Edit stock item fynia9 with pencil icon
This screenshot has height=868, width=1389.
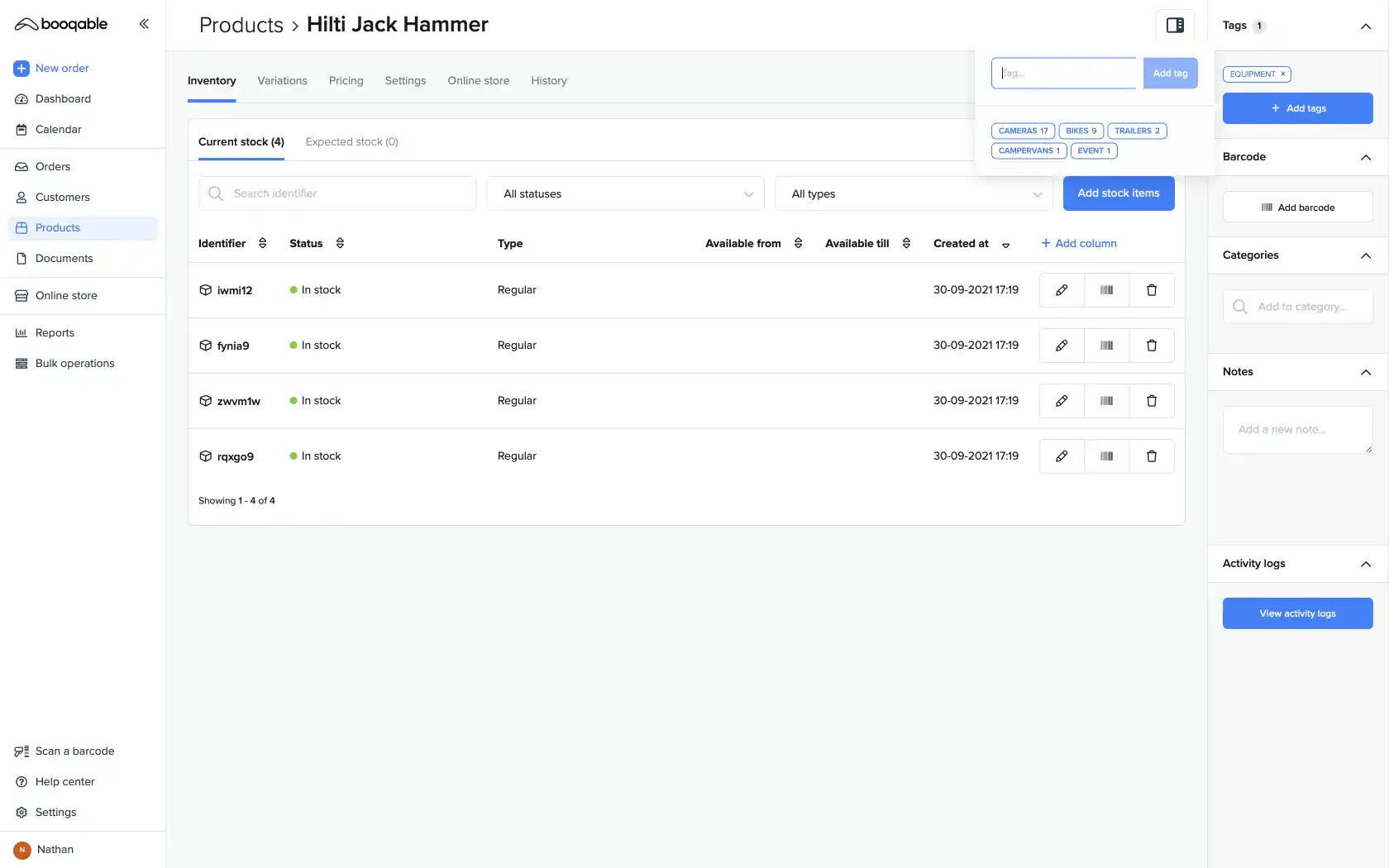tap(1062, 346)
